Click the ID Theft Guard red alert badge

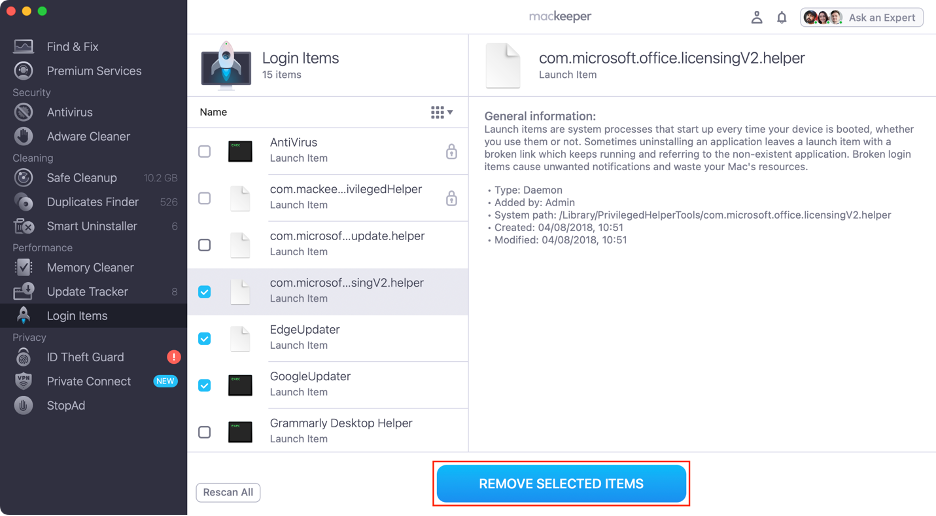click(x=174, y=357)
